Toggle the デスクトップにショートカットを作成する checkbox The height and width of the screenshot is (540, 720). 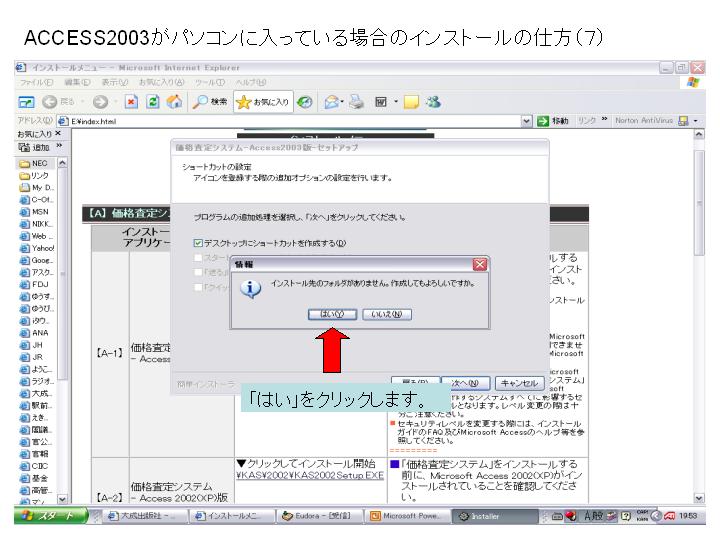[x=198, y=243]
